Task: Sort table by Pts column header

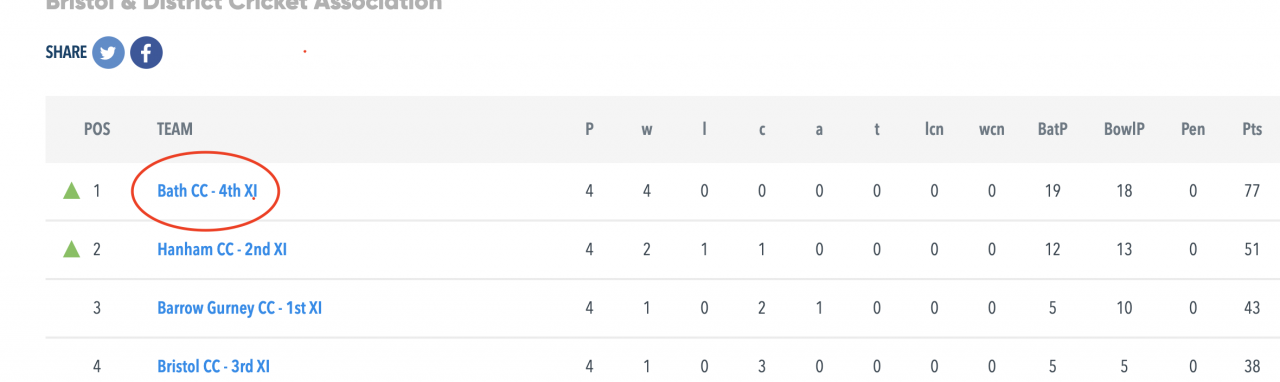Action: tap(1252, 129)
